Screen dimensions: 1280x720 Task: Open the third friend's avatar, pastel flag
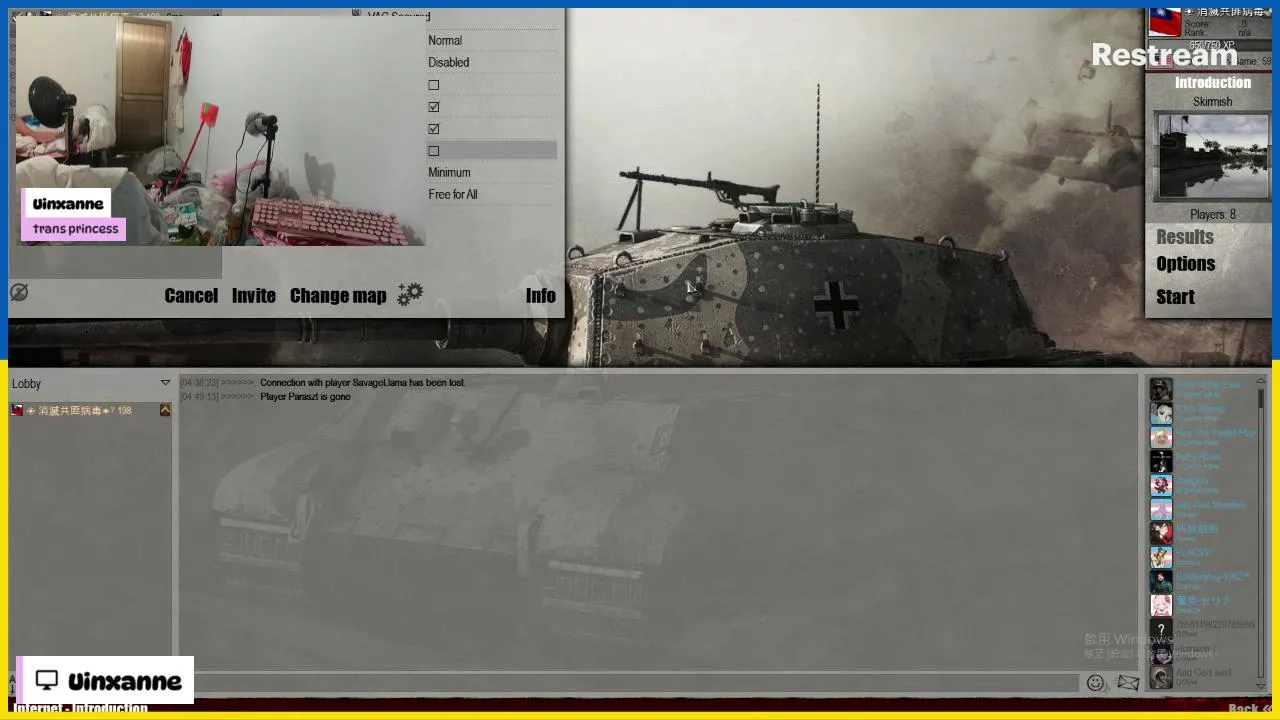pyautogui.click(x=1160, y=437)
